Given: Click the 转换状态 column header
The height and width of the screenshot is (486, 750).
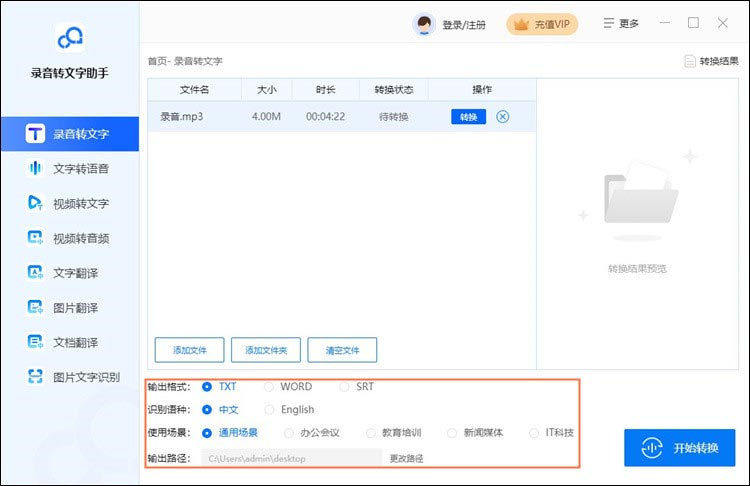Looking at the screenshot, I should [394, 89].
